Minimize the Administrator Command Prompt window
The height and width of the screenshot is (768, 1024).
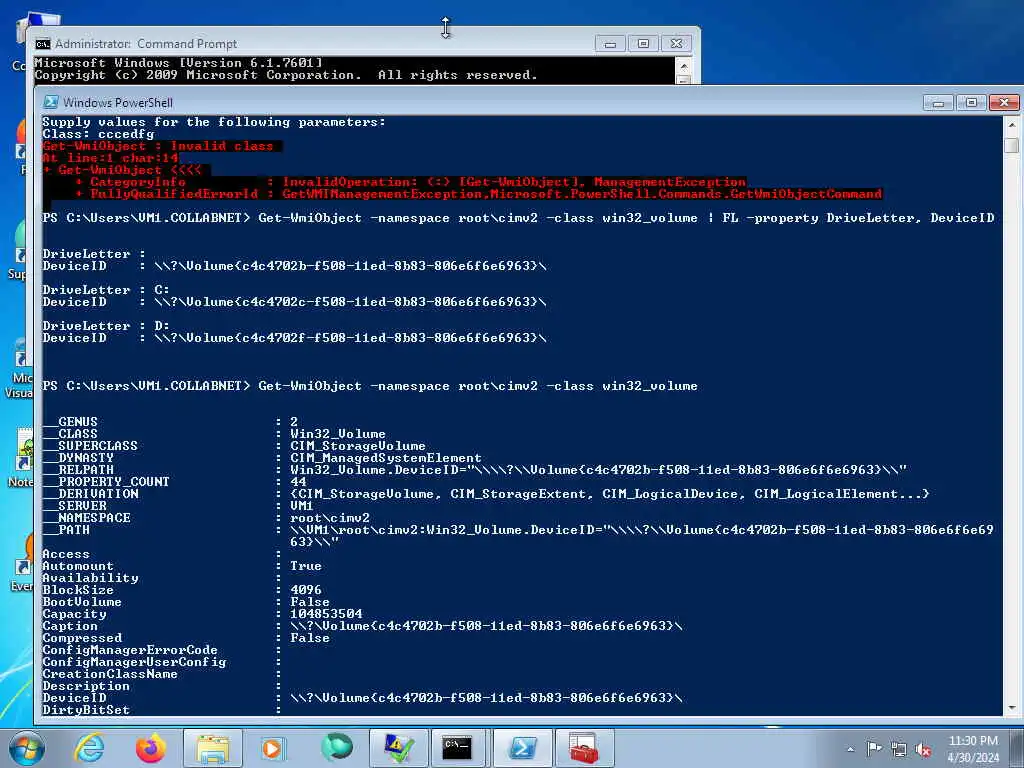[x=611, y=44]
